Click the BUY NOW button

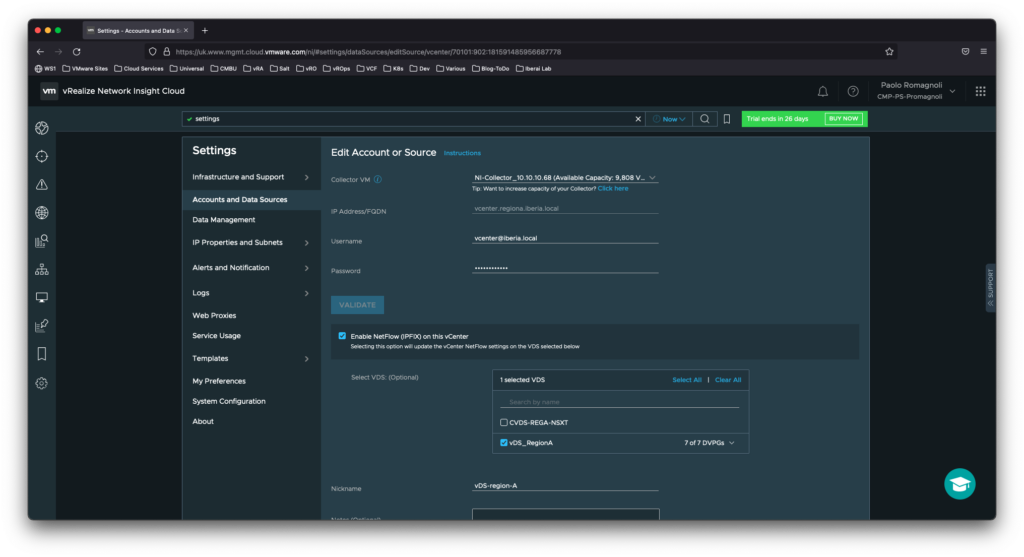click(x=843, y=119)
